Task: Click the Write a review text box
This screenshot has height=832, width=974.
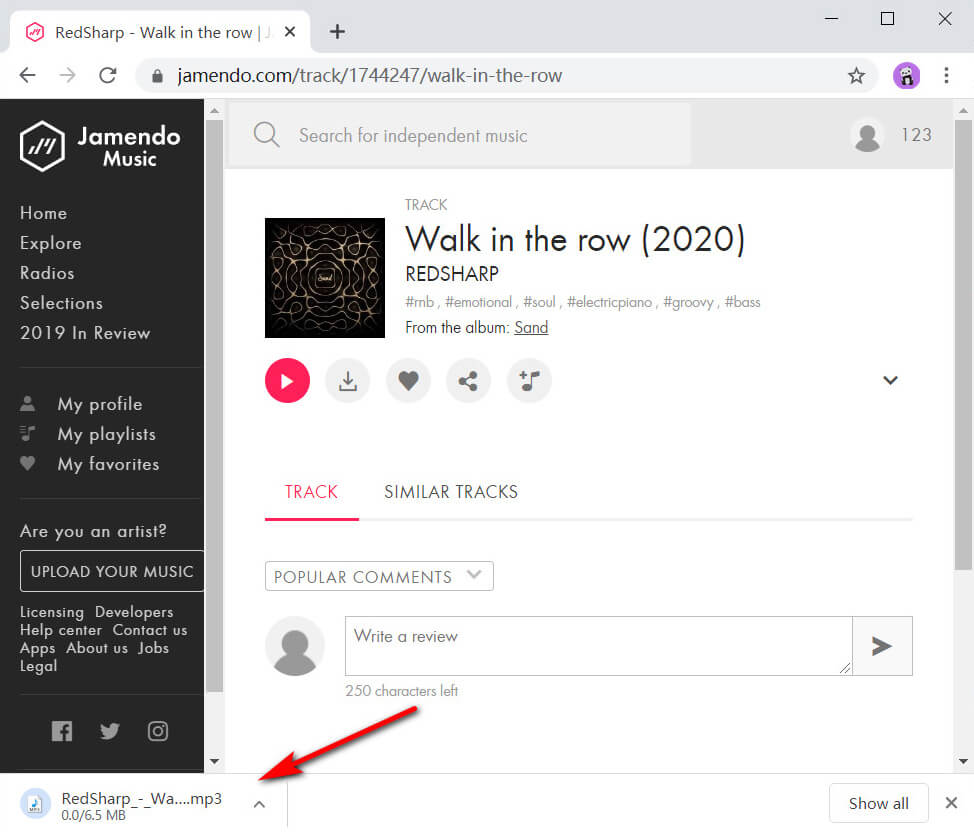Action: (x=599, y=646)
